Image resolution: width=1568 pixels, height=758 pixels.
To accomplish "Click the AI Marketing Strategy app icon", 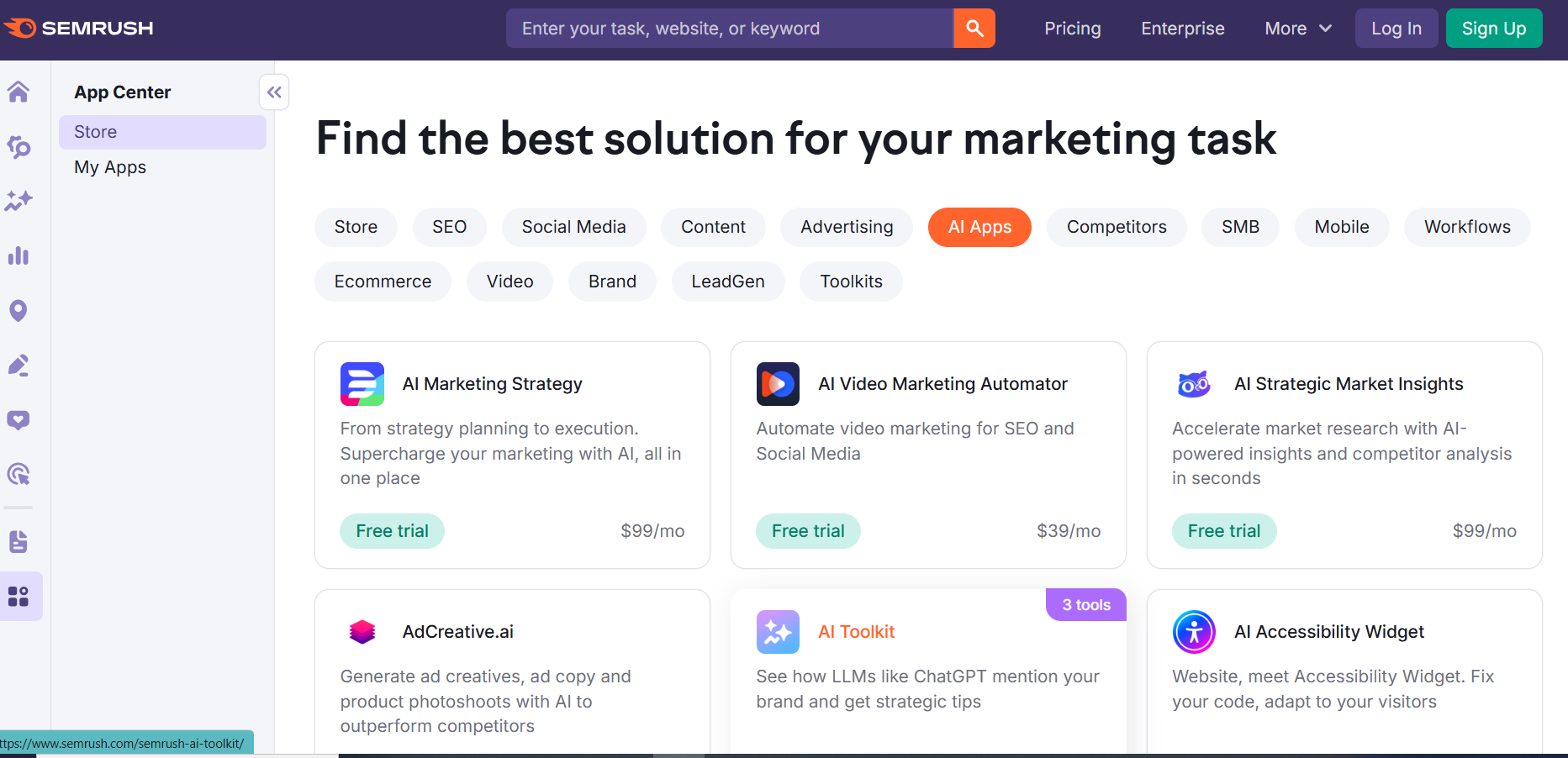I will tap(362, 384).
